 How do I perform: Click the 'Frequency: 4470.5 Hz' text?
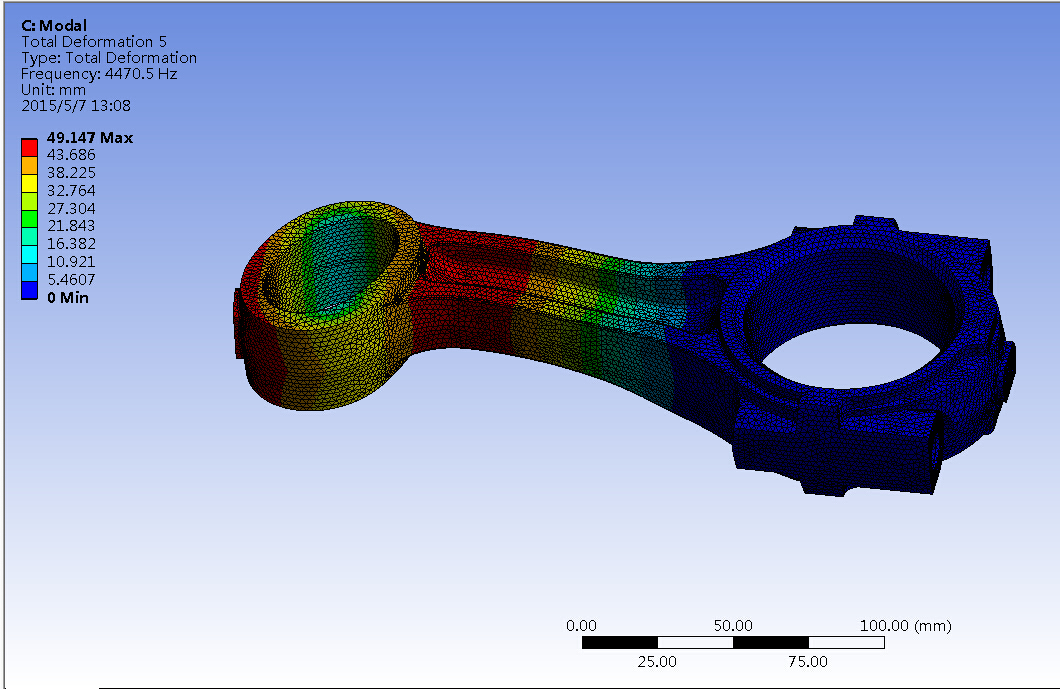click(99, 74)
